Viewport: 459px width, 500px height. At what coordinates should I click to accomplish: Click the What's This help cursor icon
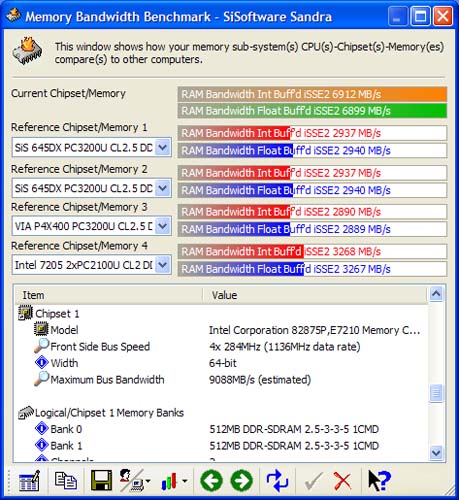click(379, 480)
